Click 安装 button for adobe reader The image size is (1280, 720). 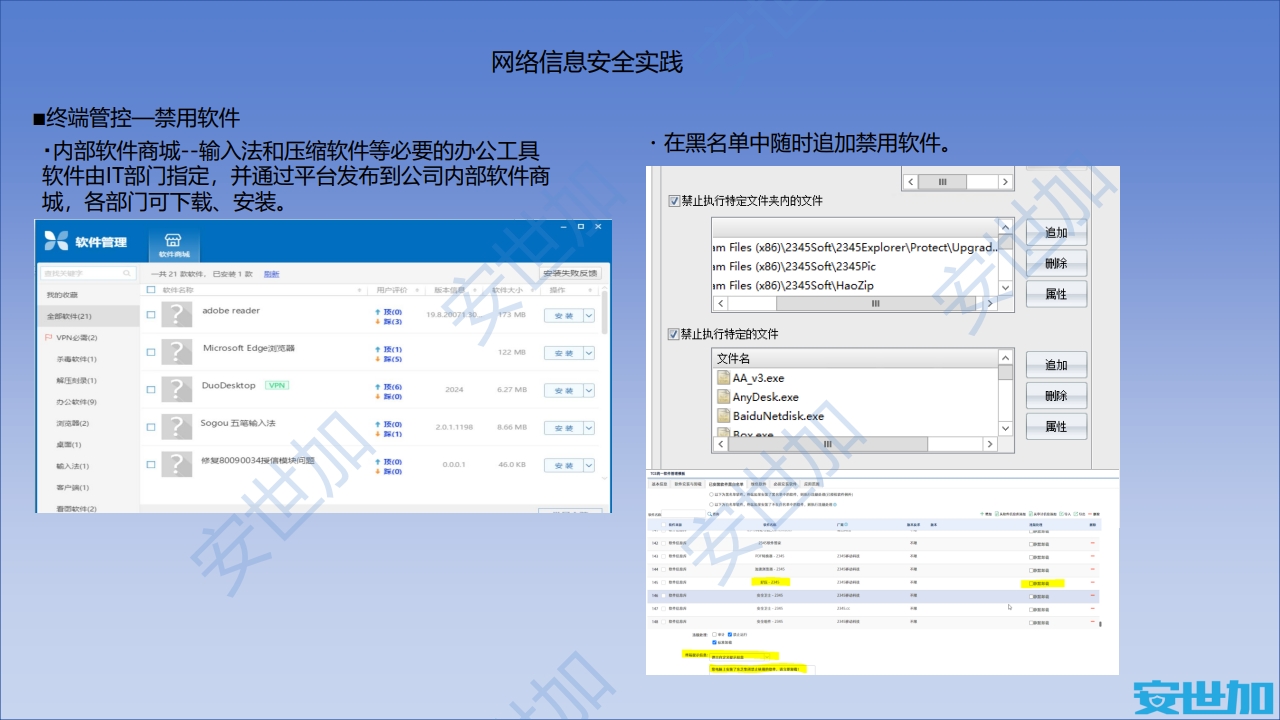[x=563, y=315]
